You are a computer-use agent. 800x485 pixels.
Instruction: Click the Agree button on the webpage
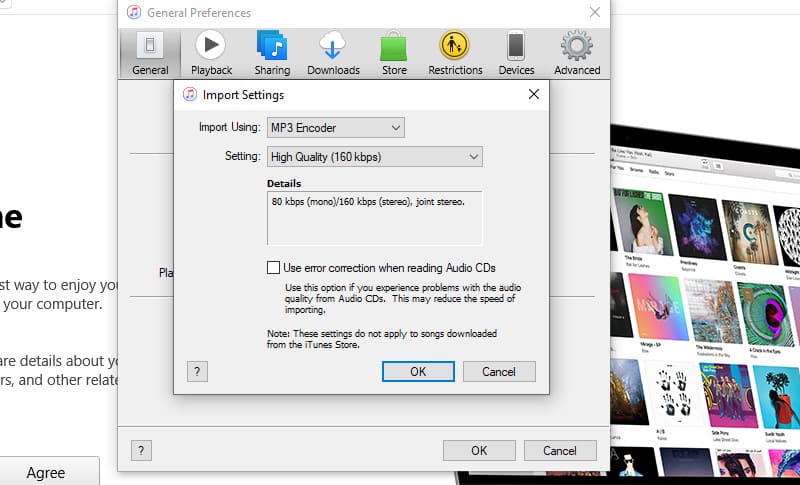click(46, 472)
